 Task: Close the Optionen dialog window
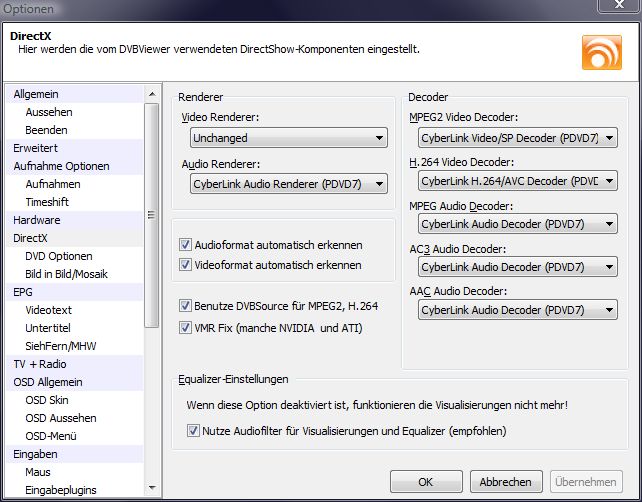click(618, 7)
